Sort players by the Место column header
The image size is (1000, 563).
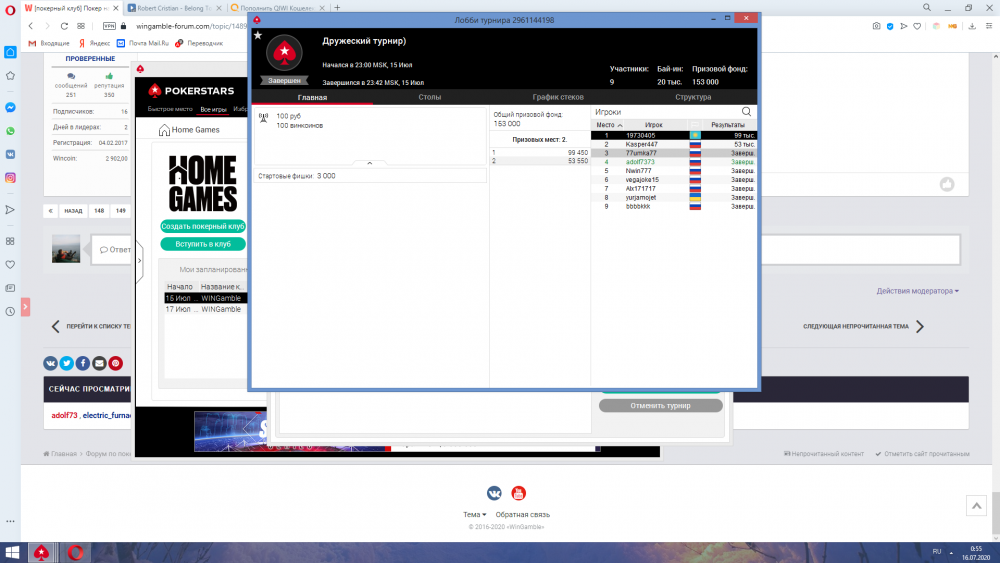pos(608,125)
